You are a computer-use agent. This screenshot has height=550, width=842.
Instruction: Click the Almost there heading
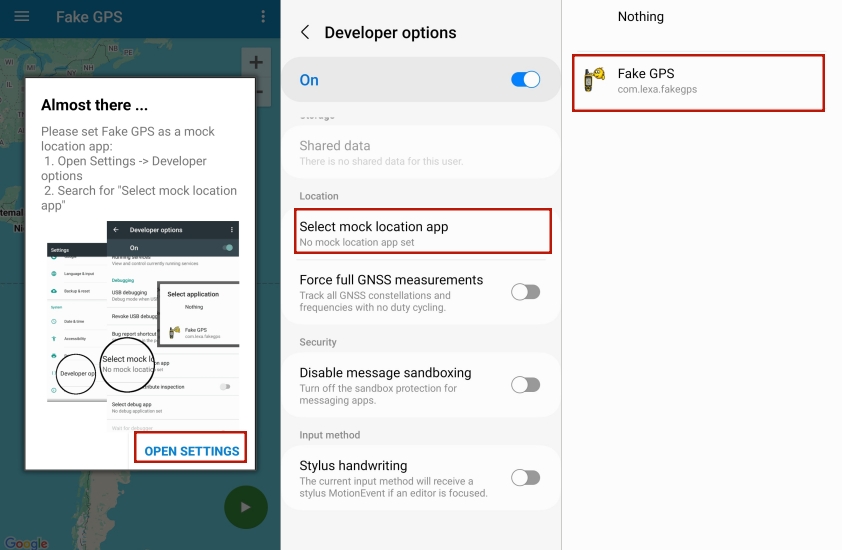point(95,105)
